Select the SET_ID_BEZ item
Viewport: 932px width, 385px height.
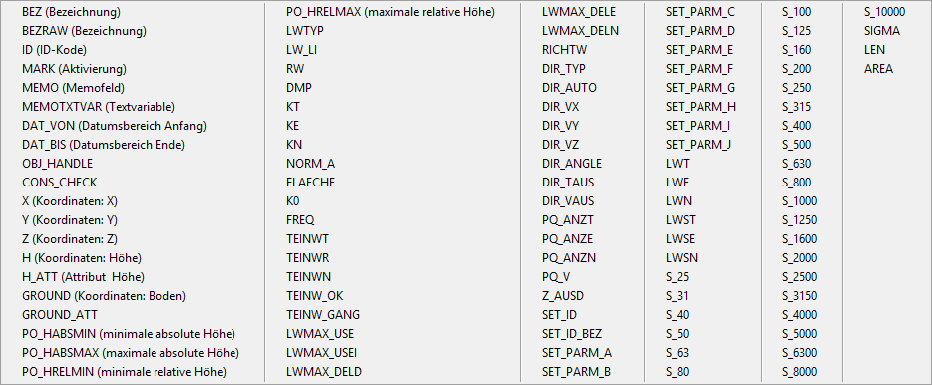[x=572, y=334]
